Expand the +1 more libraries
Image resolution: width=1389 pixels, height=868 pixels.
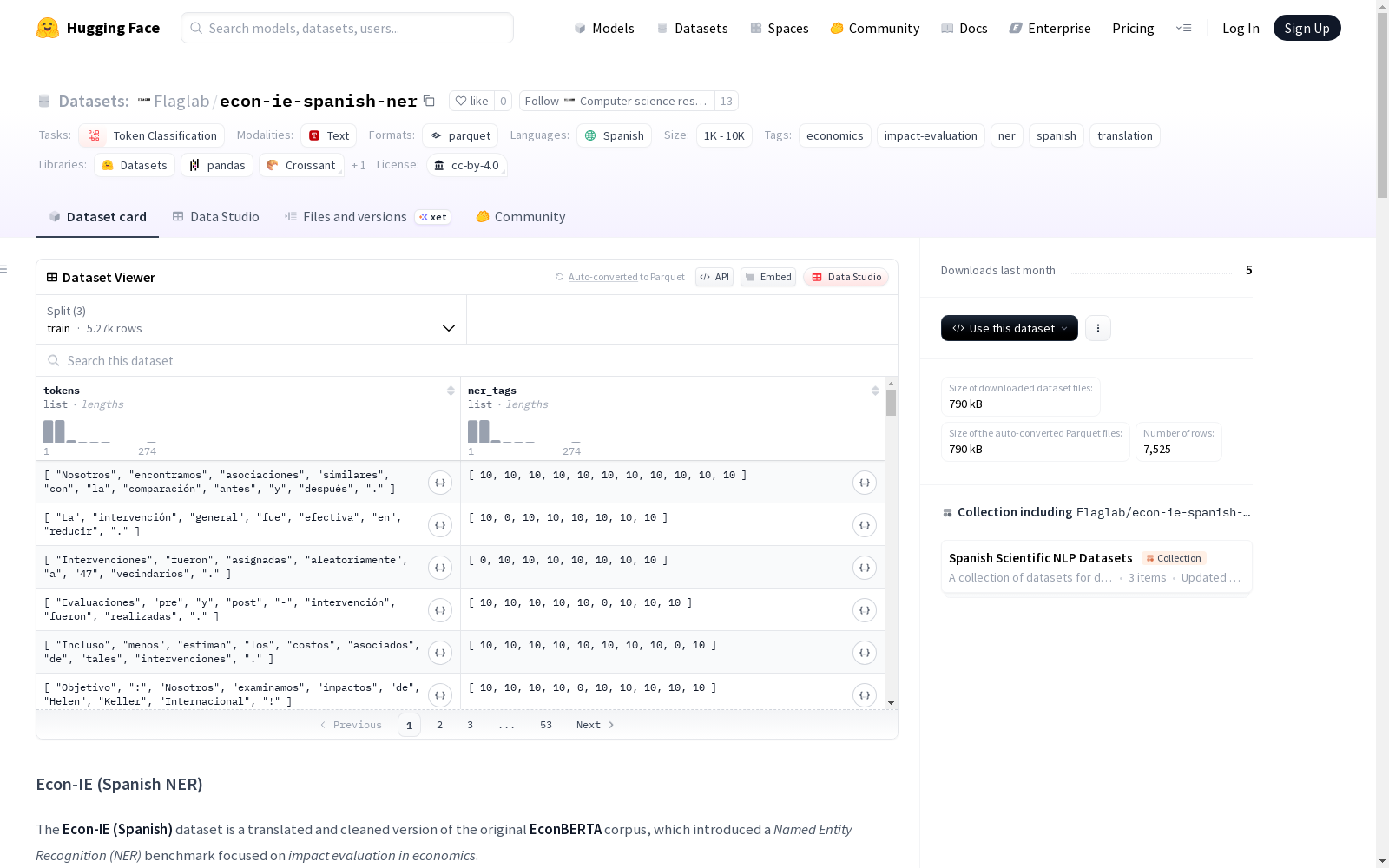coord(359,165)
